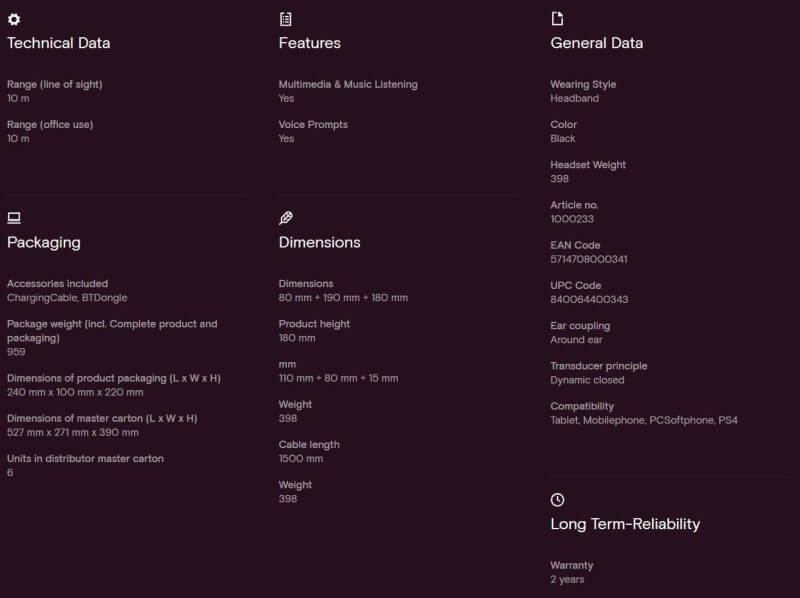
Task: Click the clock icon above Long Term-Reliability
Action: 557,500
